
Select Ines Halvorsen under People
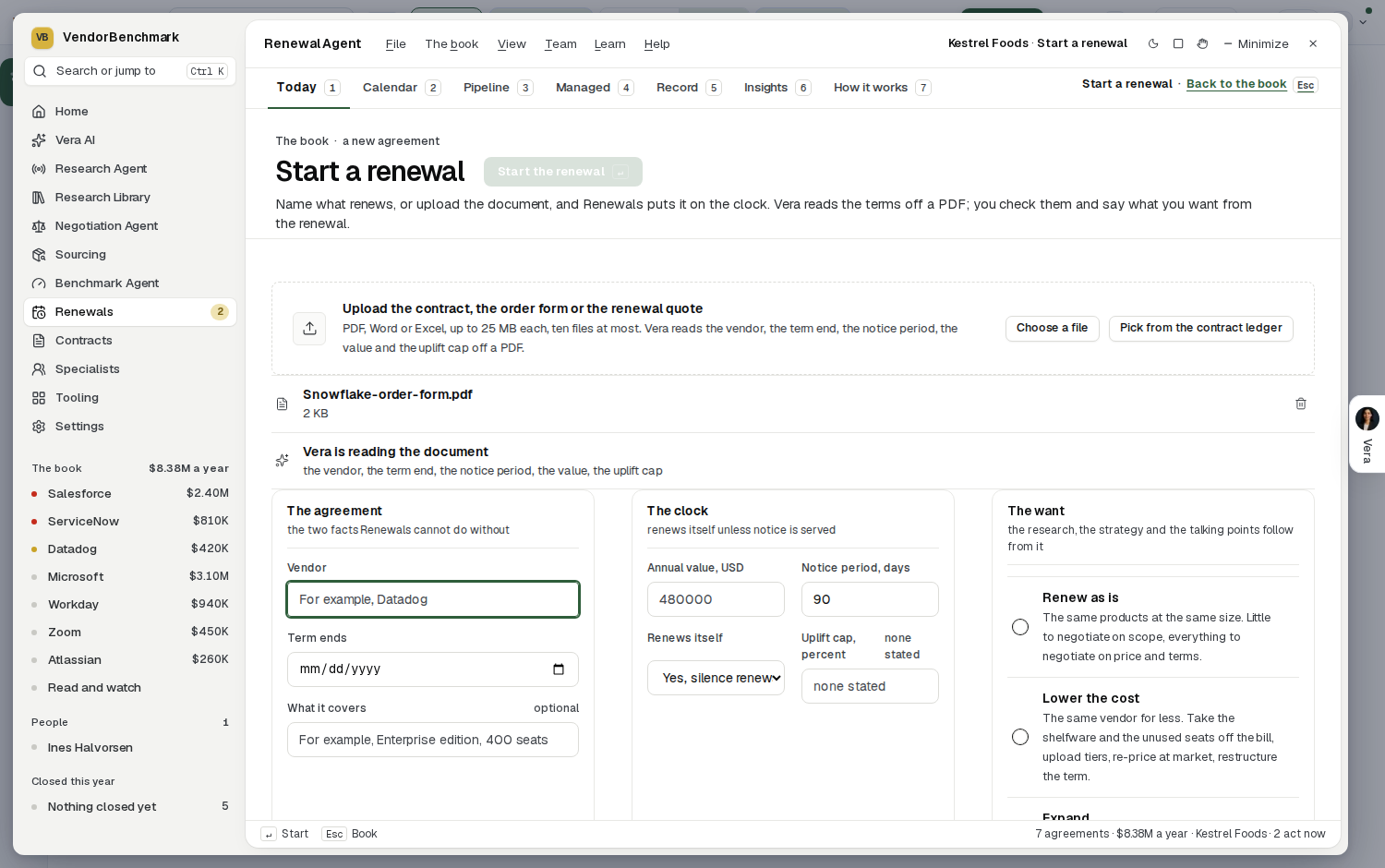(129, 748)
